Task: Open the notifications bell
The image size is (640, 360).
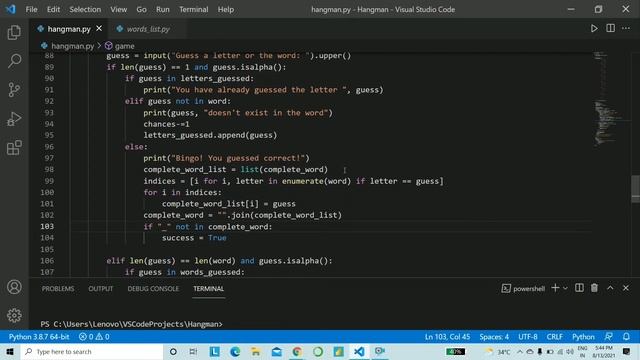Action: (626, 337)
